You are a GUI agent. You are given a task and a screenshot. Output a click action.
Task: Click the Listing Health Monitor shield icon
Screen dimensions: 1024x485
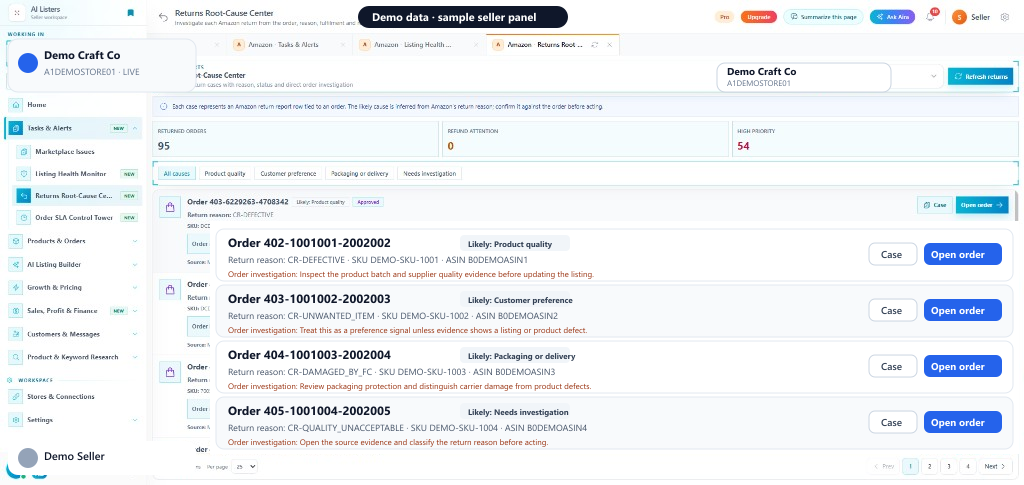(24, 174)
